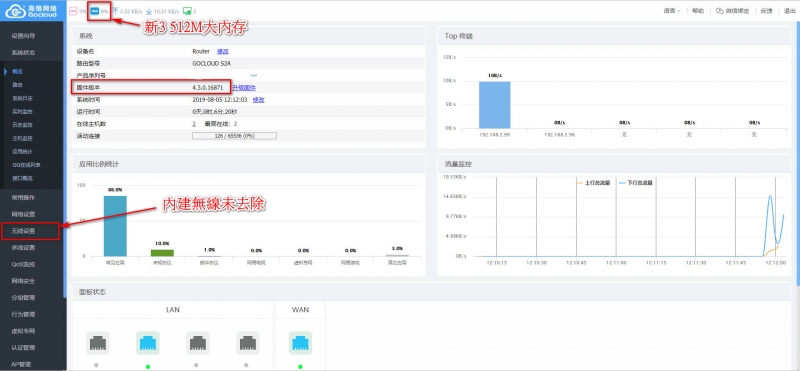This screenshot has width=800, height=371.
Task: Open 历史监控 history monitoring
Action: point(22,125)
